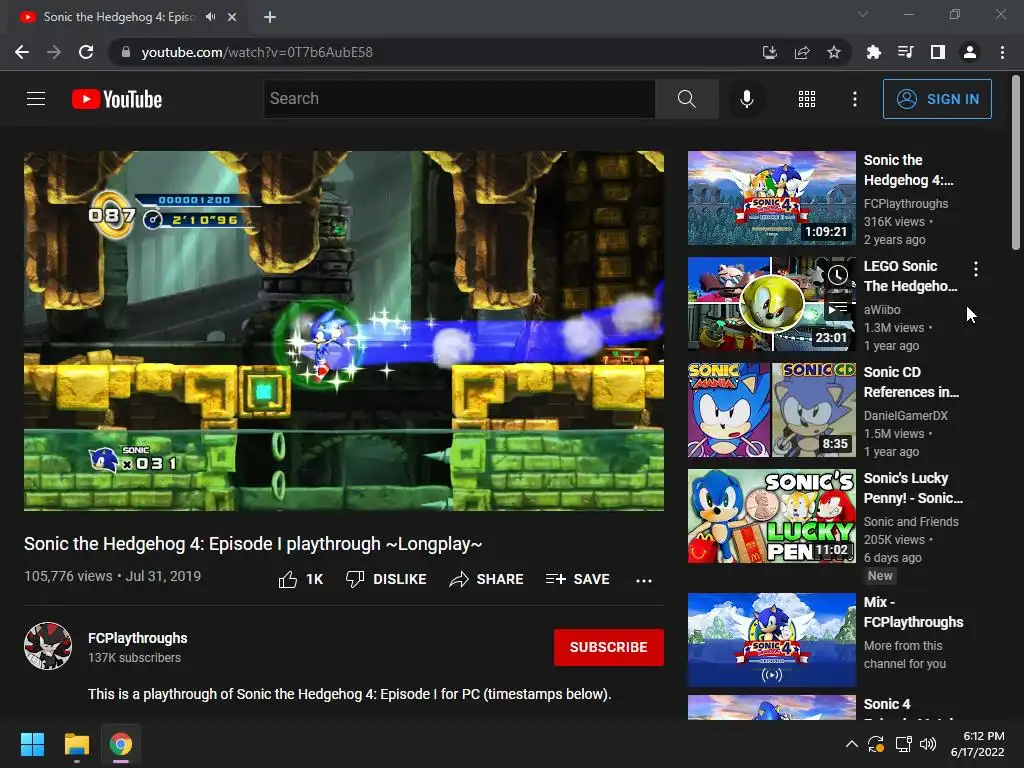This screenshot has width=1024, height=768.
Task: Close the Sonic the Hedgehog tab
Action: click(x=232, y=17)
